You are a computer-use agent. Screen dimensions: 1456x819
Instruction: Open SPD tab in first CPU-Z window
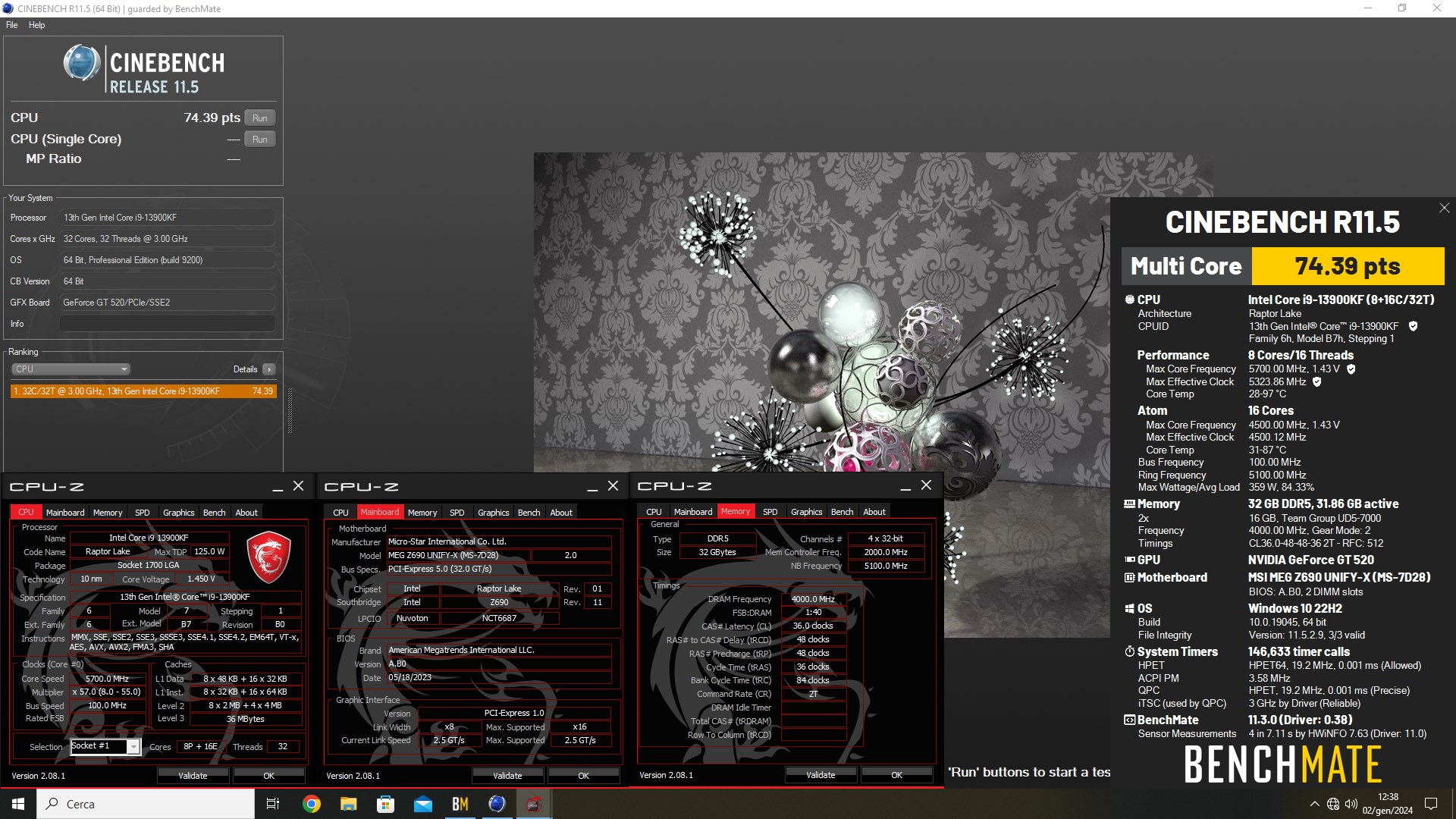coord(143,513)
